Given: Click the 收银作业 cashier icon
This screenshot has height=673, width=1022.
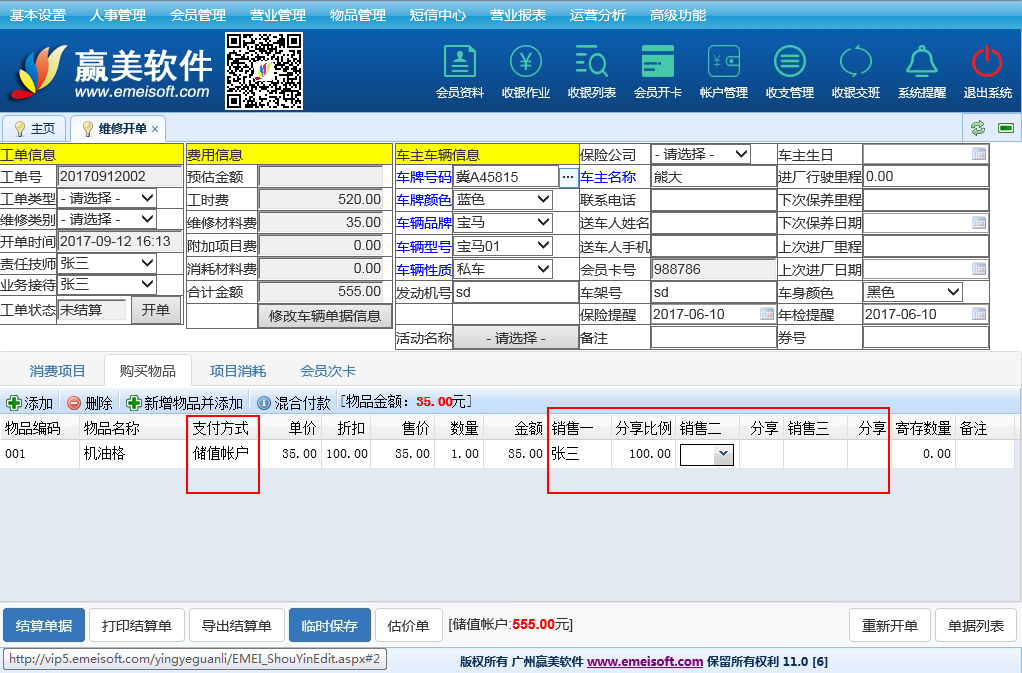Looking at the screenshot, I should pyautogui.click(x=526, y=63).
